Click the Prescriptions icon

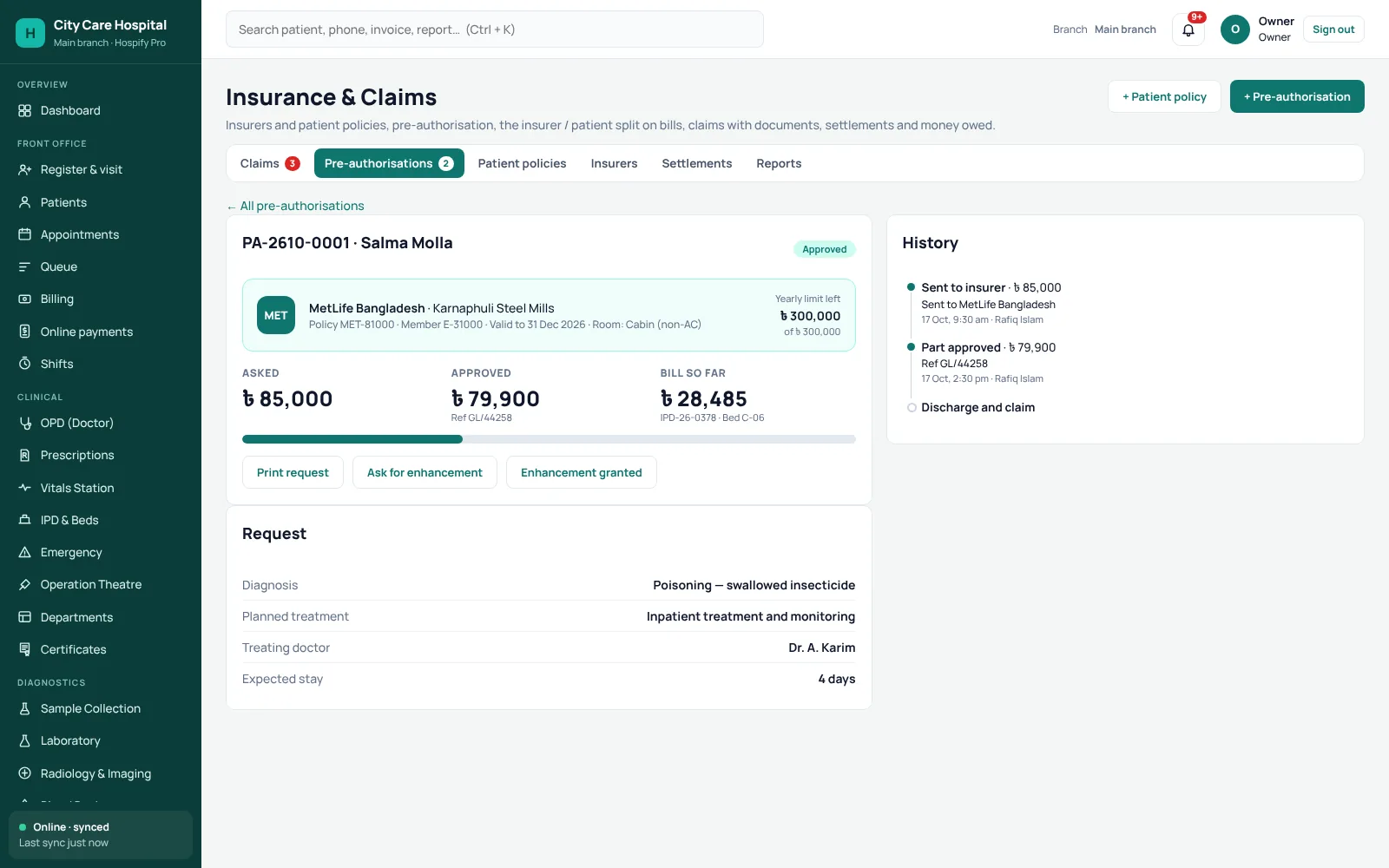24,455
